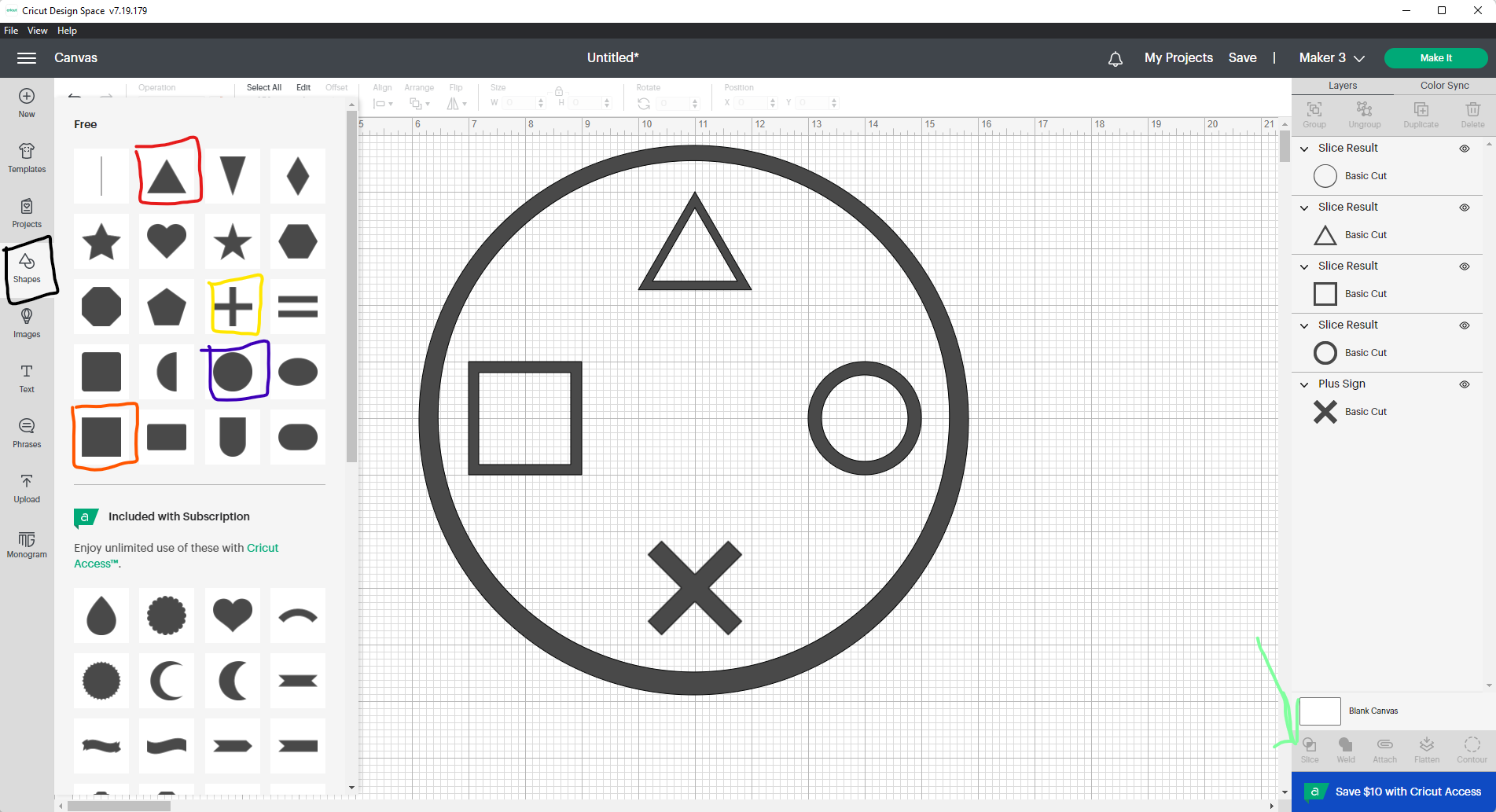Add Text to the canvas

27,378
